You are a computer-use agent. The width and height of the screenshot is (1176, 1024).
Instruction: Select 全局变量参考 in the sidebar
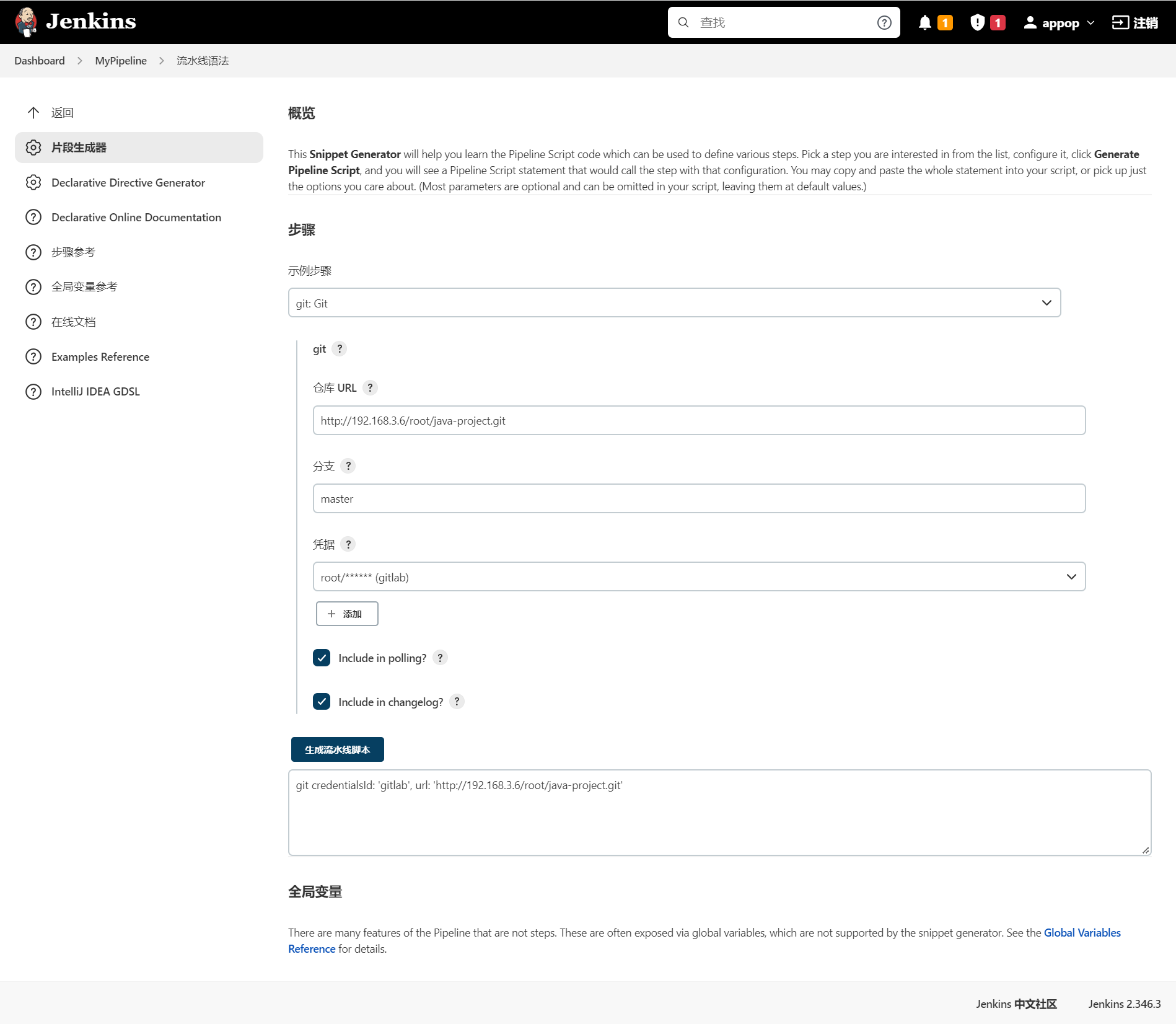[84, 287]
